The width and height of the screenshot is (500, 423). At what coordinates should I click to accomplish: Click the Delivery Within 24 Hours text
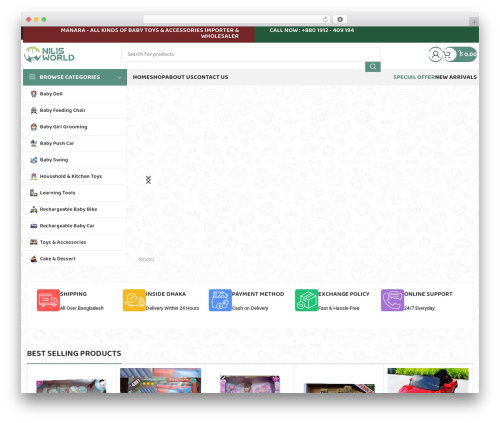172,308
